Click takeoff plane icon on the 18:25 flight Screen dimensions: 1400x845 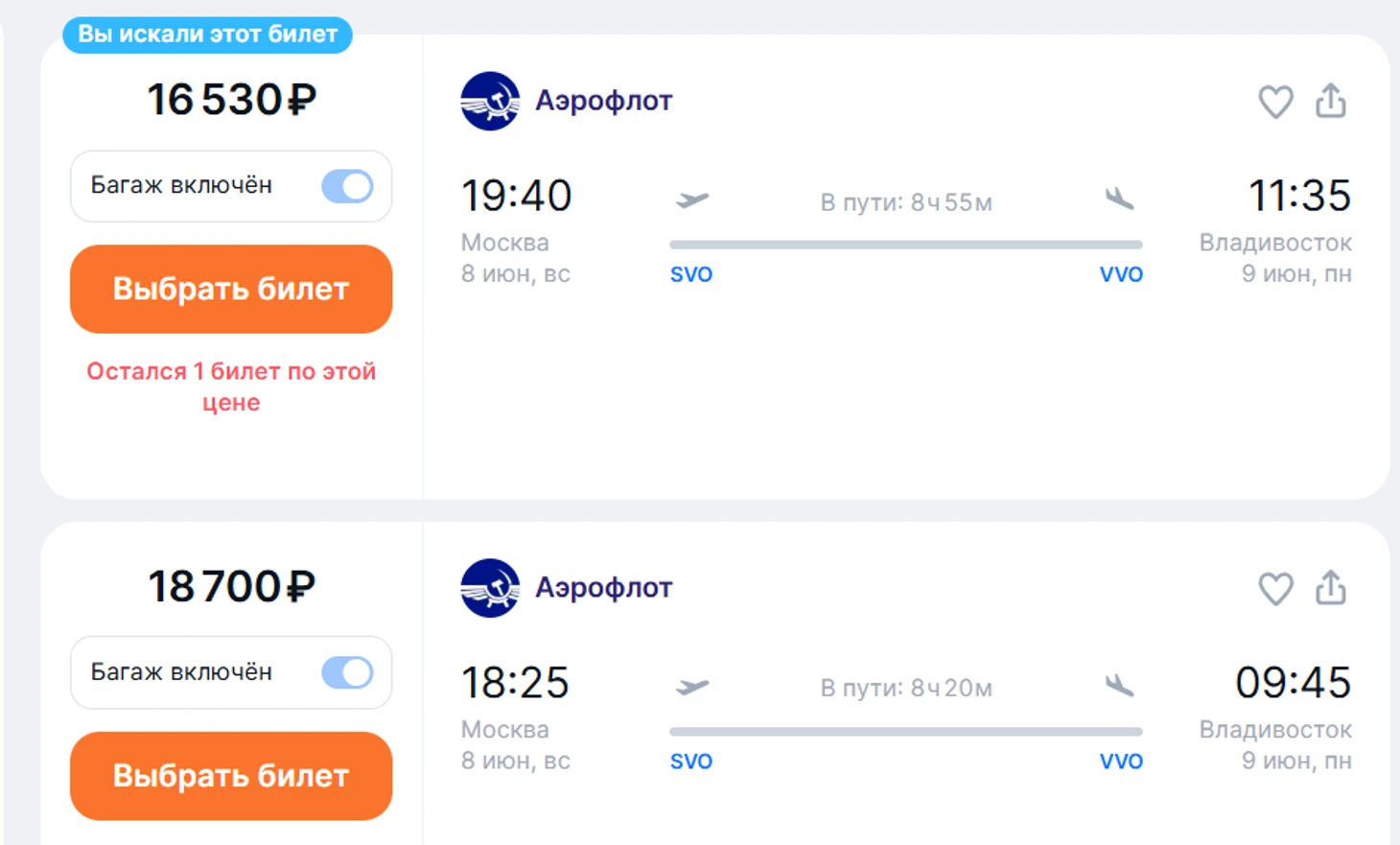click(691, 687)
